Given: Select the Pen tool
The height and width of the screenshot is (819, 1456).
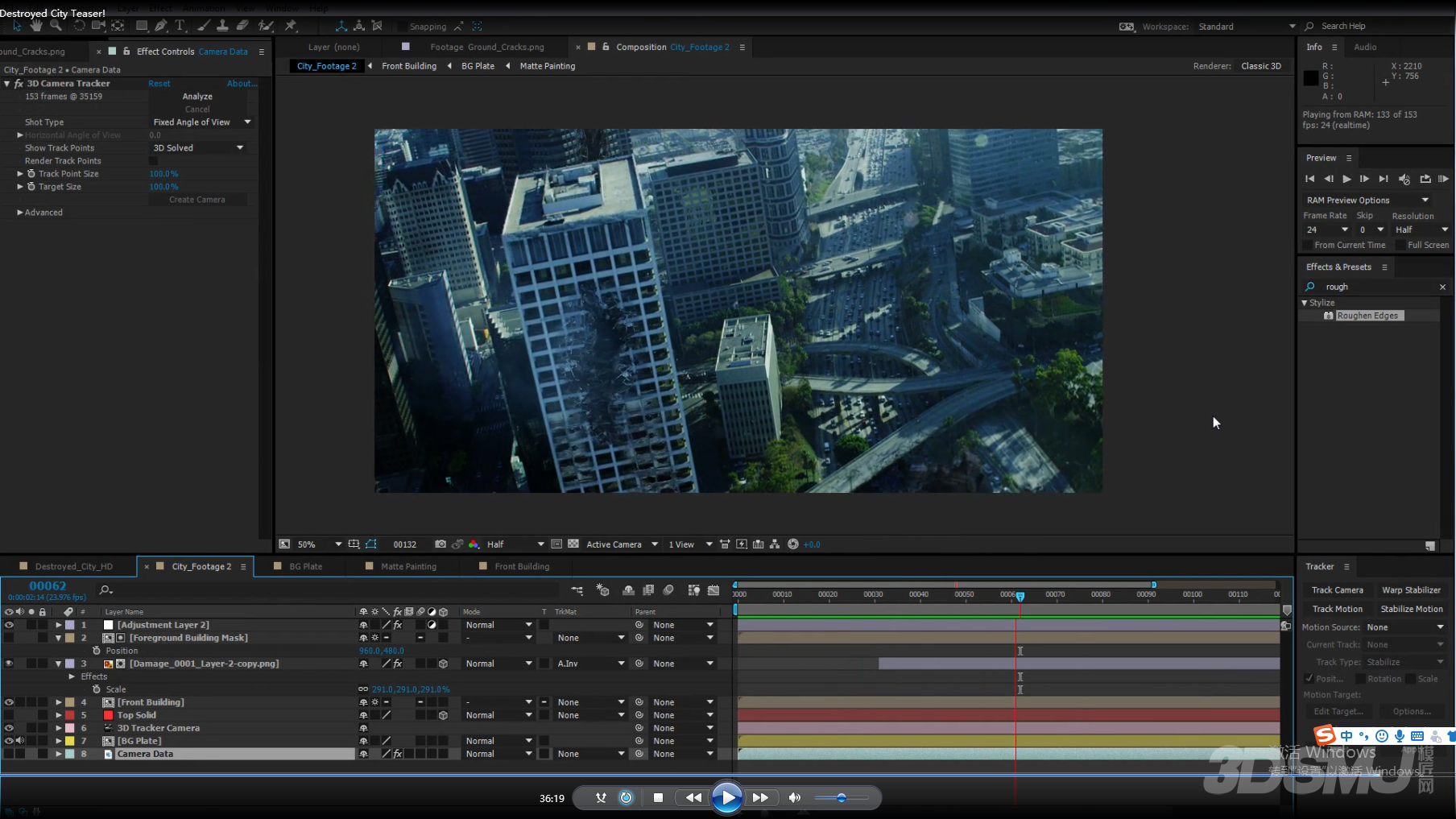Looking at the screenshot, I should pos(161,26).
